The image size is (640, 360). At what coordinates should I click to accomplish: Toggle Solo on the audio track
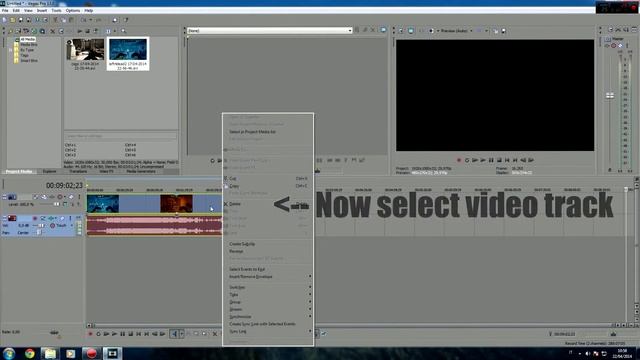[70, 219]
